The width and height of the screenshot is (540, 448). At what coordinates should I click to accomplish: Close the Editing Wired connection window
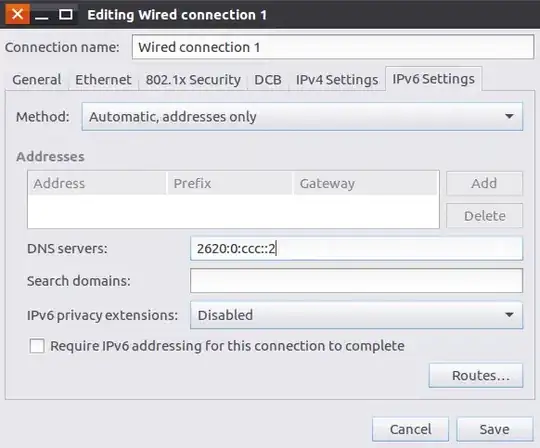coord(17,14)
